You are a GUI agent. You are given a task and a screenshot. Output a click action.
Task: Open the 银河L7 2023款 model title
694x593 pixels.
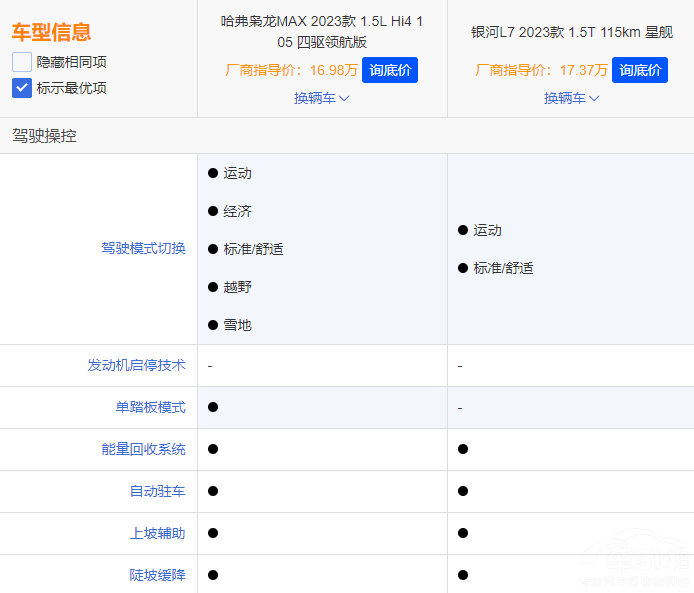tap(572, 32)
